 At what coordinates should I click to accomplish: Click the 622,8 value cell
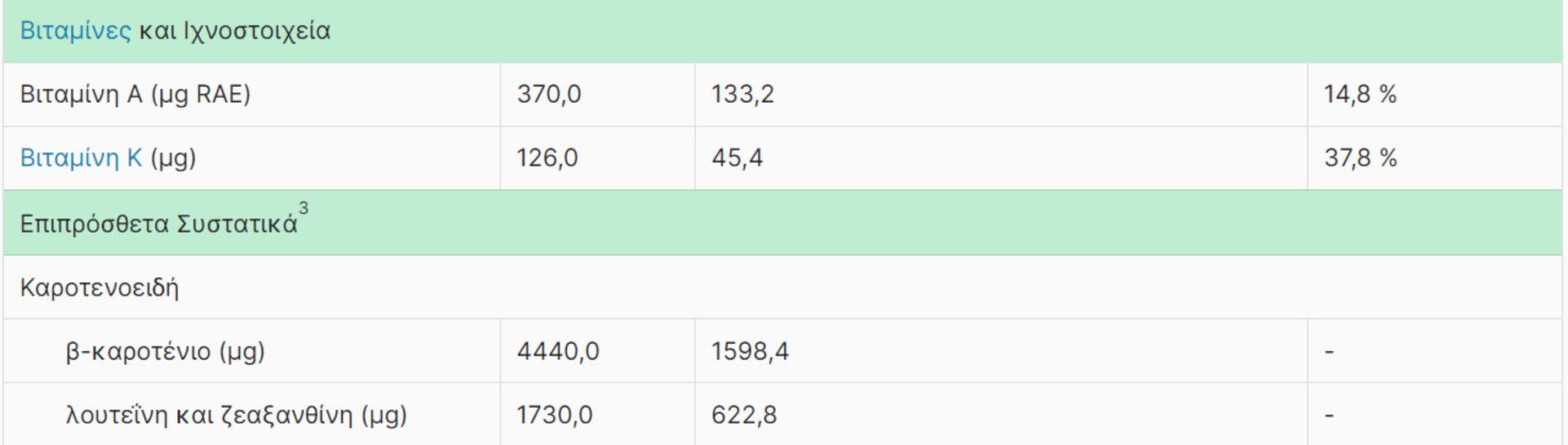(744, 416)
